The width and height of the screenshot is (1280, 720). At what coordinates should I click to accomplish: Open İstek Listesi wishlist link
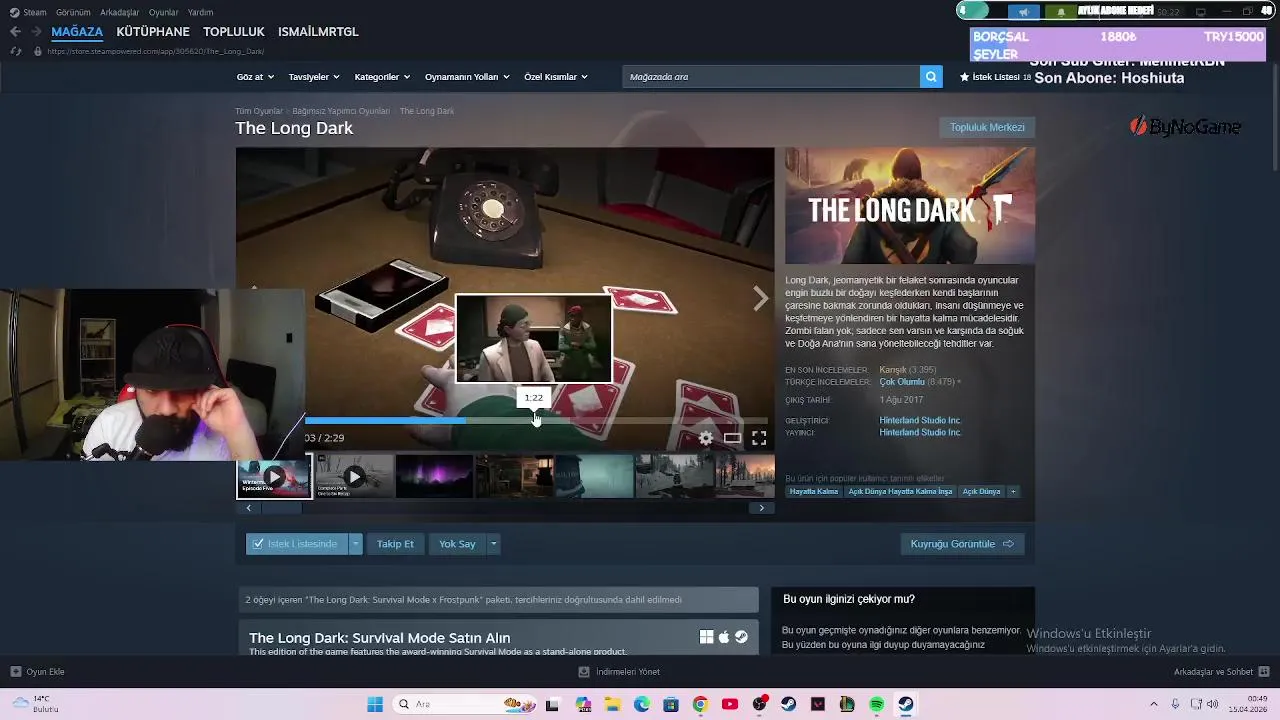[994, 77]
